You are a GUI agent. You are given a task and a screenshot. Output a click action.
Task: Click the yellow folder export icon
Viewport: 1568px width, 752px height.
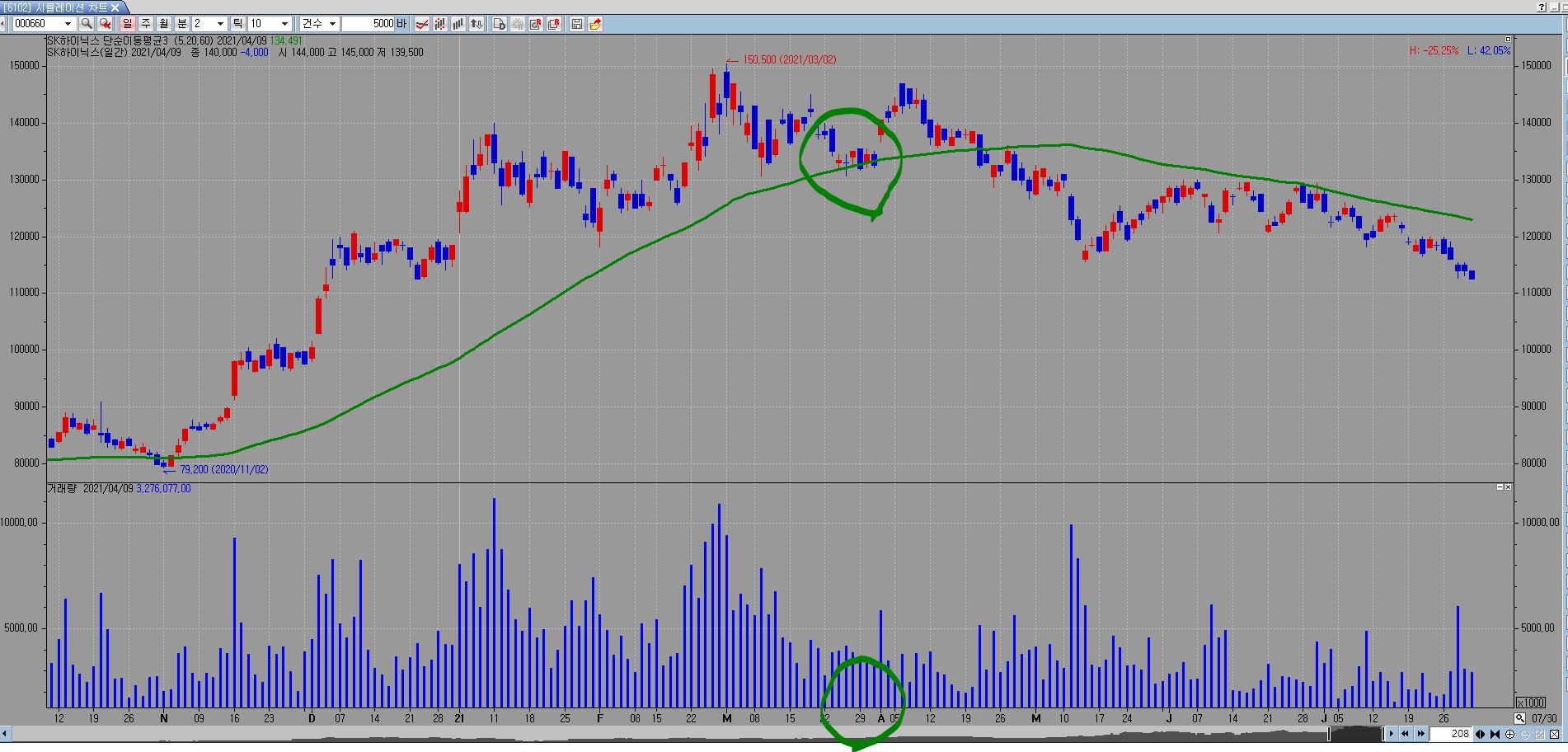[x=595, y=24]
